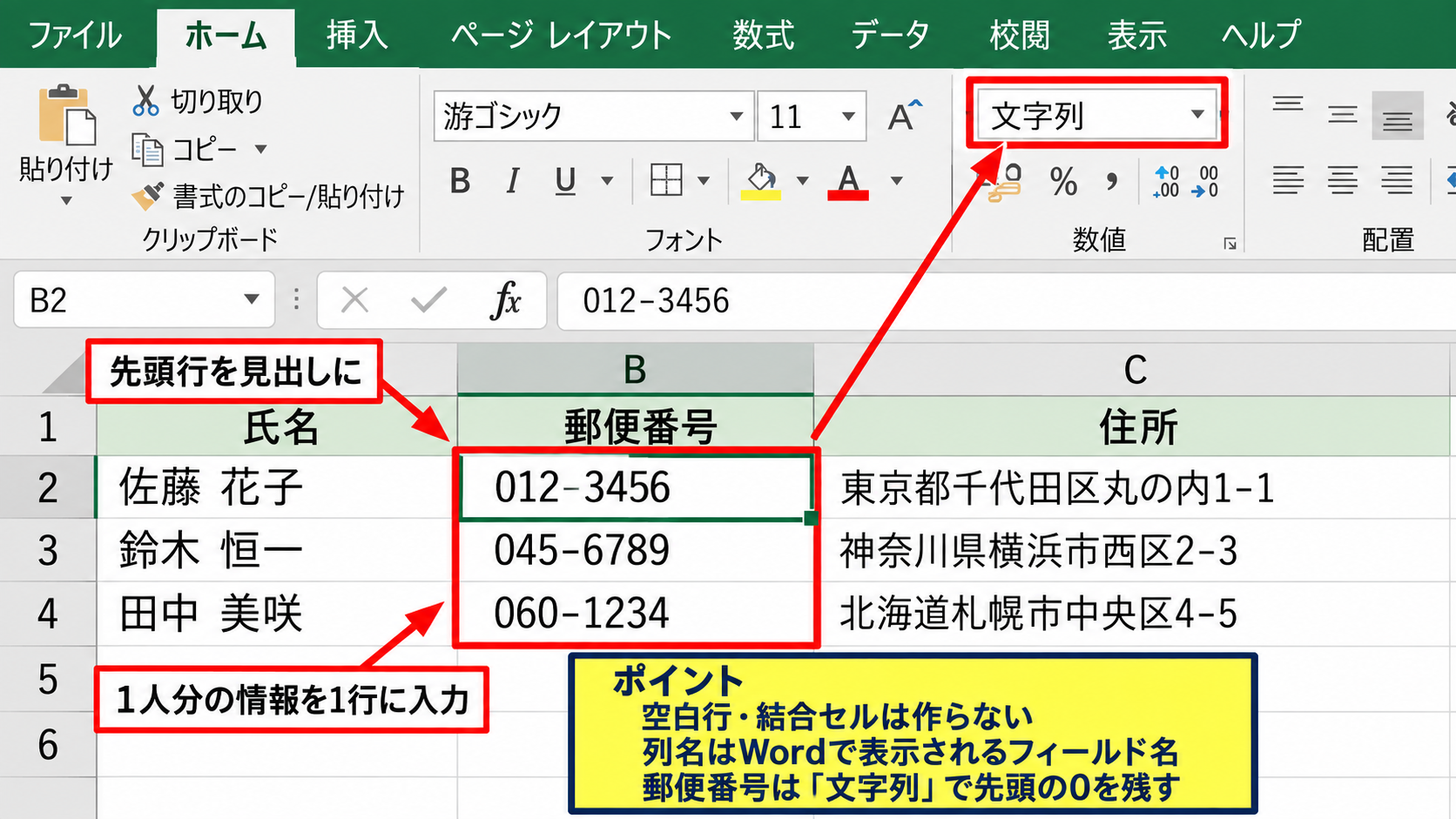
Task: Increase font size with the A icon
Action: click(904, 116)
